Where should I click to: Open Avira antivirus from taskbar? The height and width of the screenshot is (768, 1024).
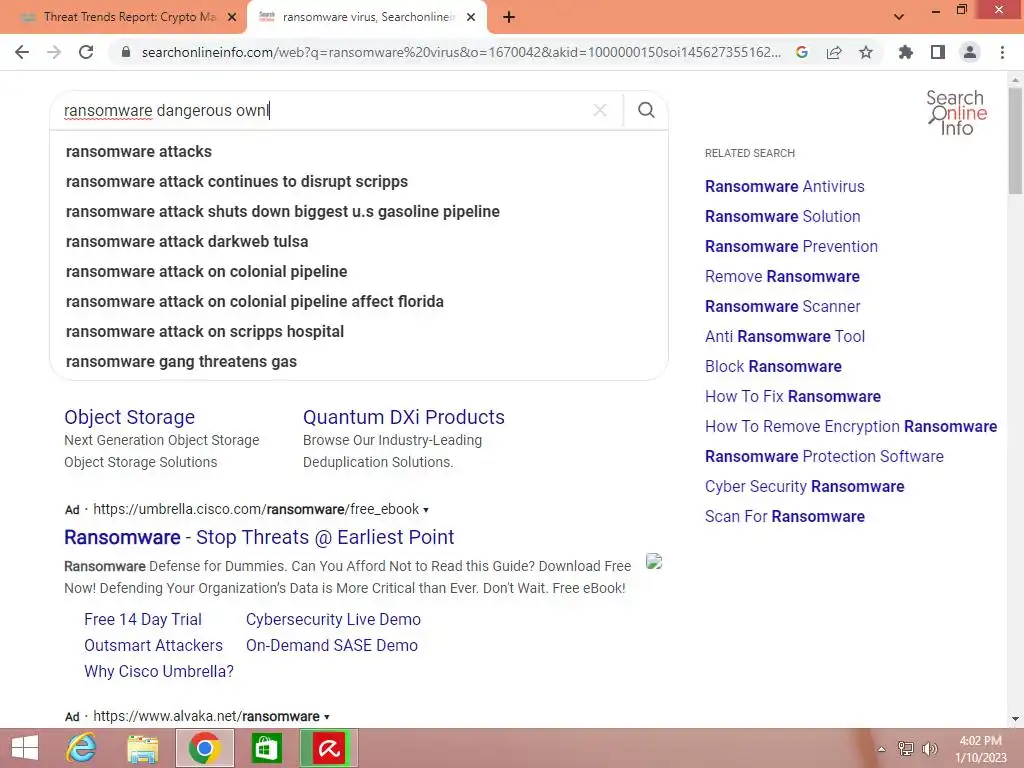coord(328,748)
